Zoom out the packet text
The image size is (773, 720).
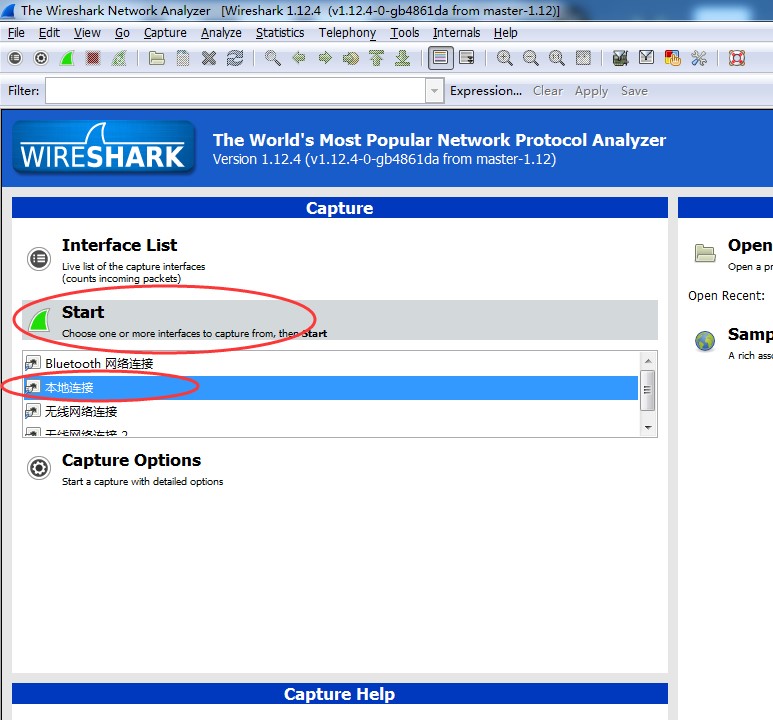pyautogui.click(x=530, y=58)
